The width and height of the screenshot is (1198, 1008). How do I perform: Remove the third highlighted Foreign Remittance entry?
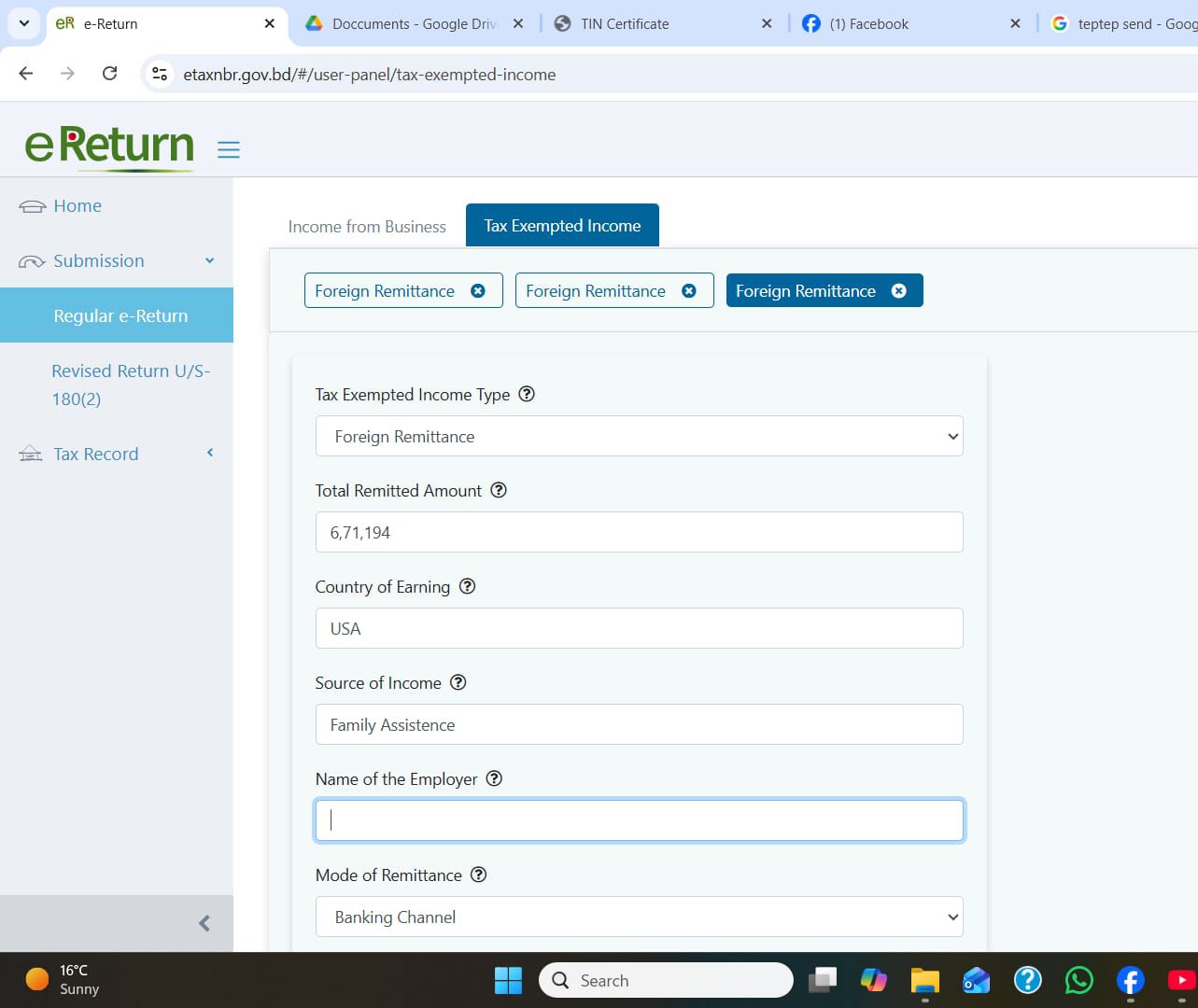coord(899,291)
